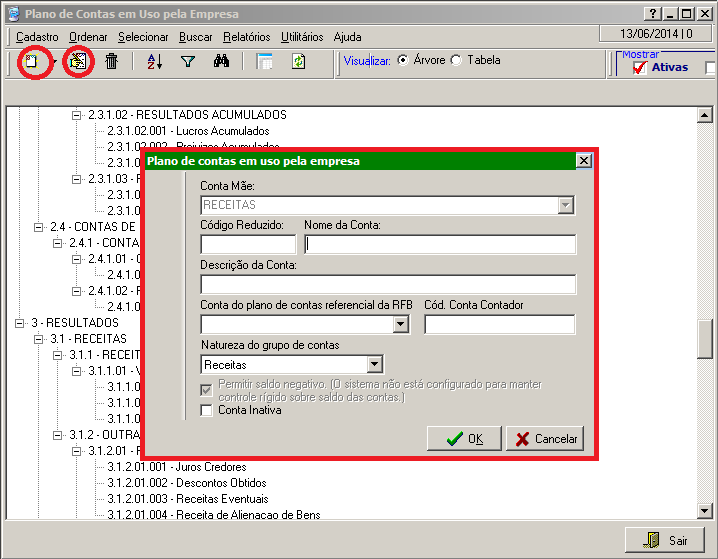Open the Relatórios menu
Image resolution: width=718 pixels, height=559 pixels.
coord(246,37)
